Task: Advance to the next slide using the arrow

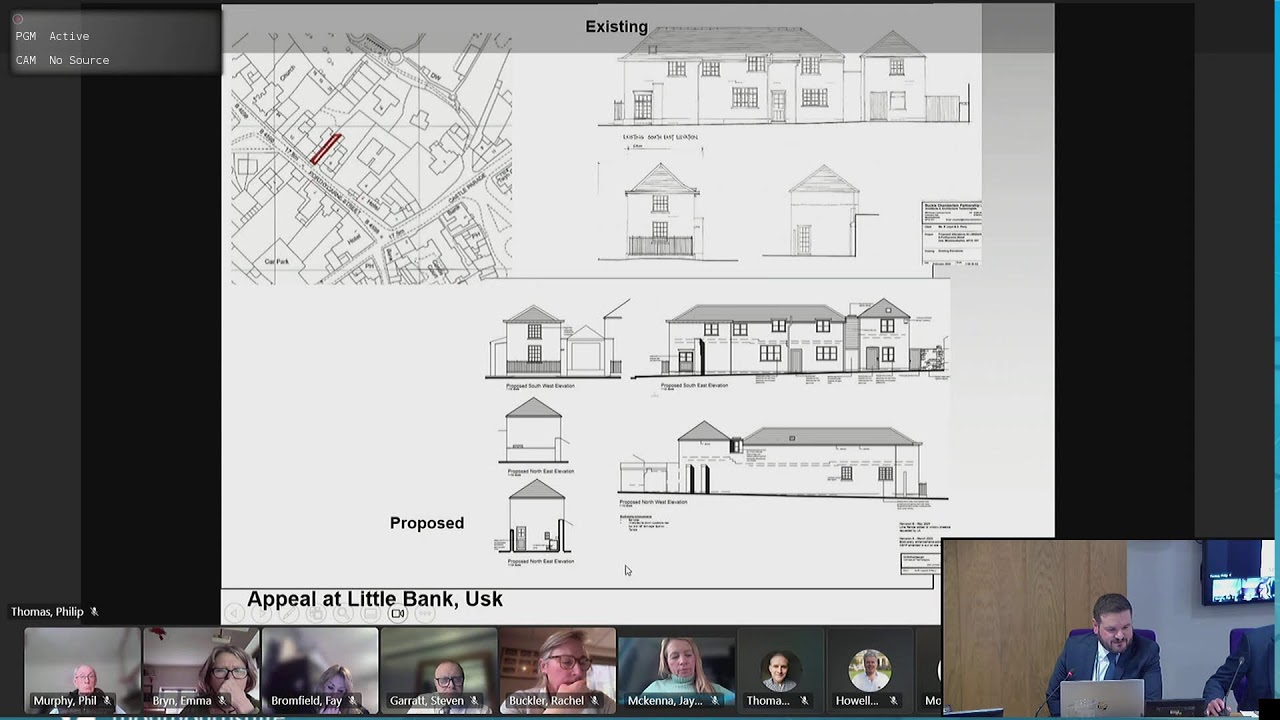Action: pos(261,613)
